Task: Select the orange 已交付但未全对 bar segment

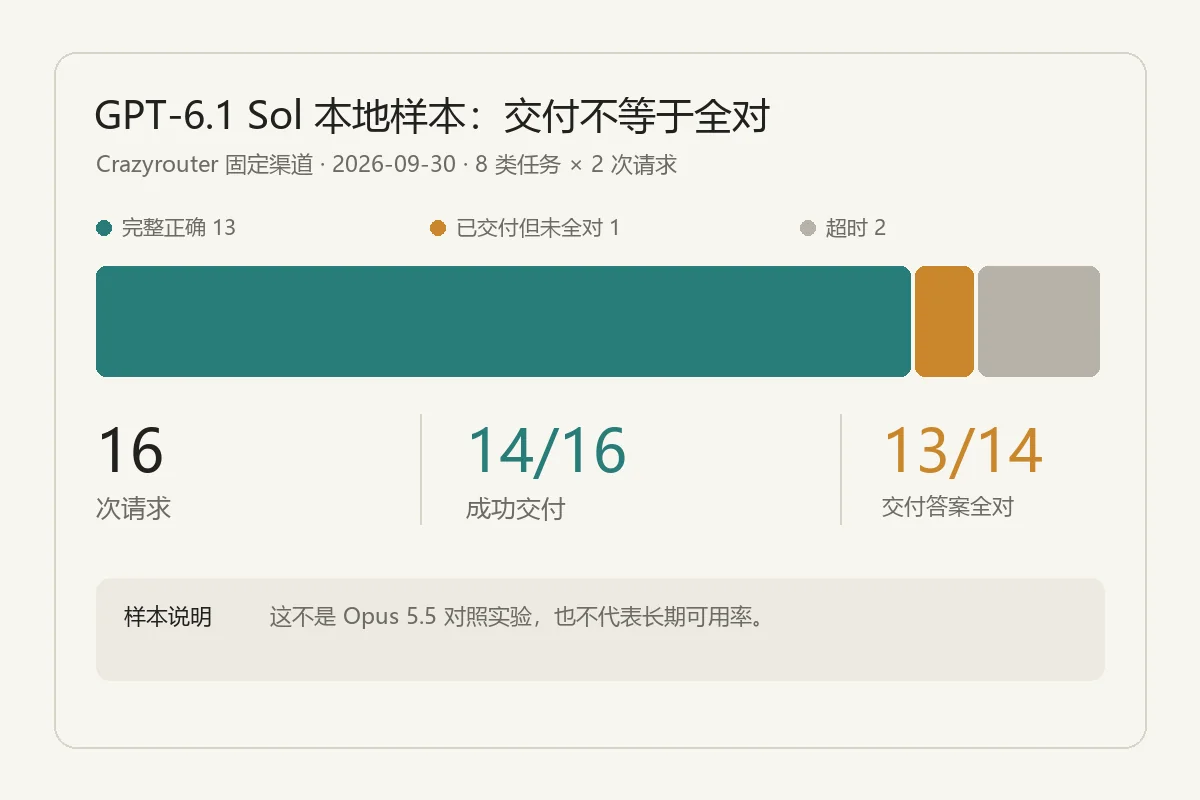Action: 944,321
